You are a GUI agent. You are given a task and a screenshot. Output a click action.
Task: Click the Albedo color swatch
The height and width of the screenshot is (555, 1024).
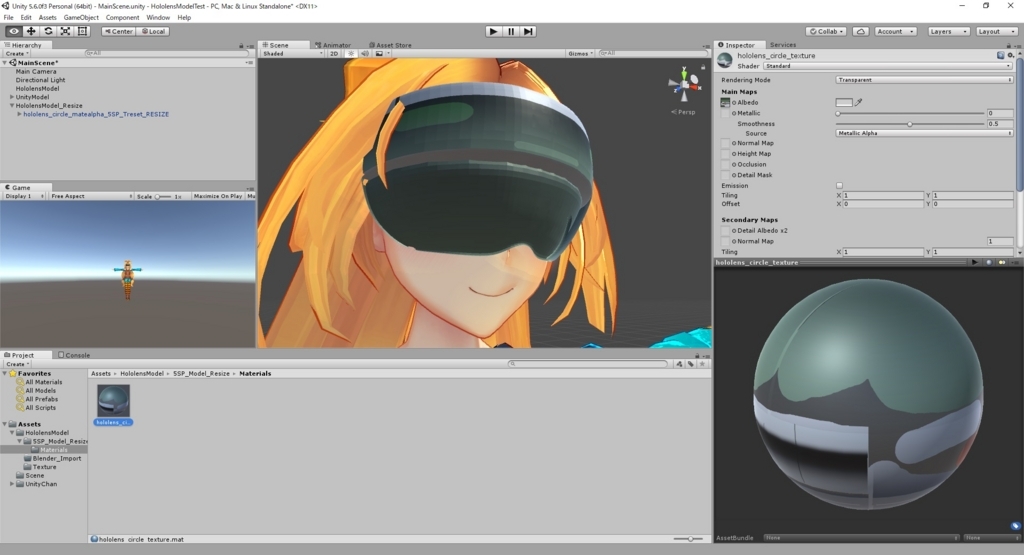click(x=844, y=103)
